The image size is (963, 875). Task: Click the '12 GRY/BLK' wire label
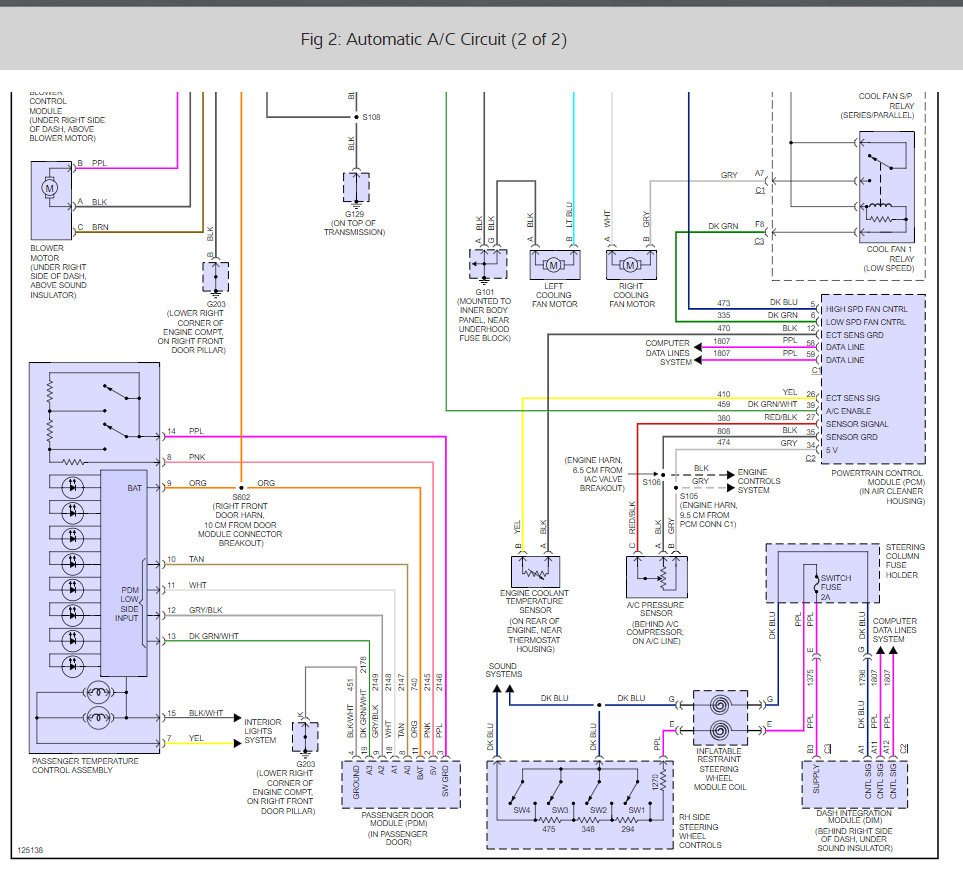pos(195,610)
